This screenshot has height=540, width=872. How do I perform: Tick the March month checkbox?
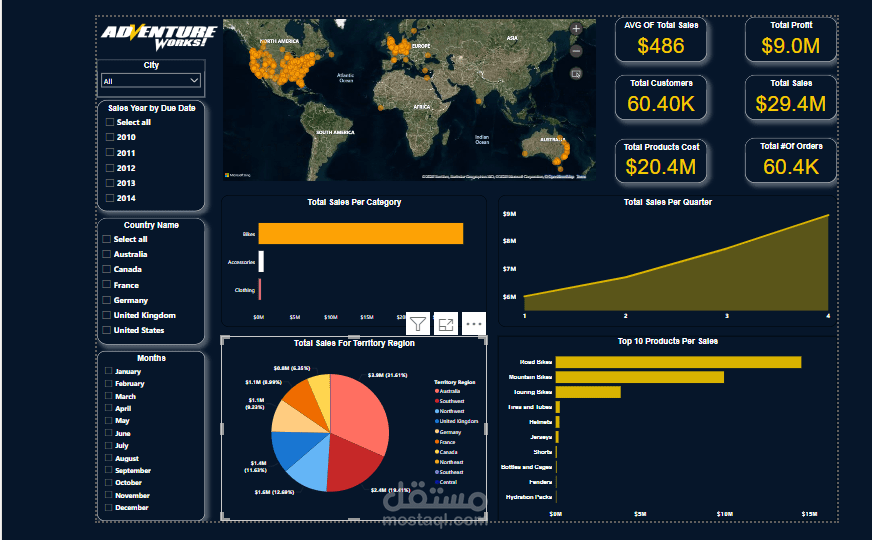[x=109, y=396]
